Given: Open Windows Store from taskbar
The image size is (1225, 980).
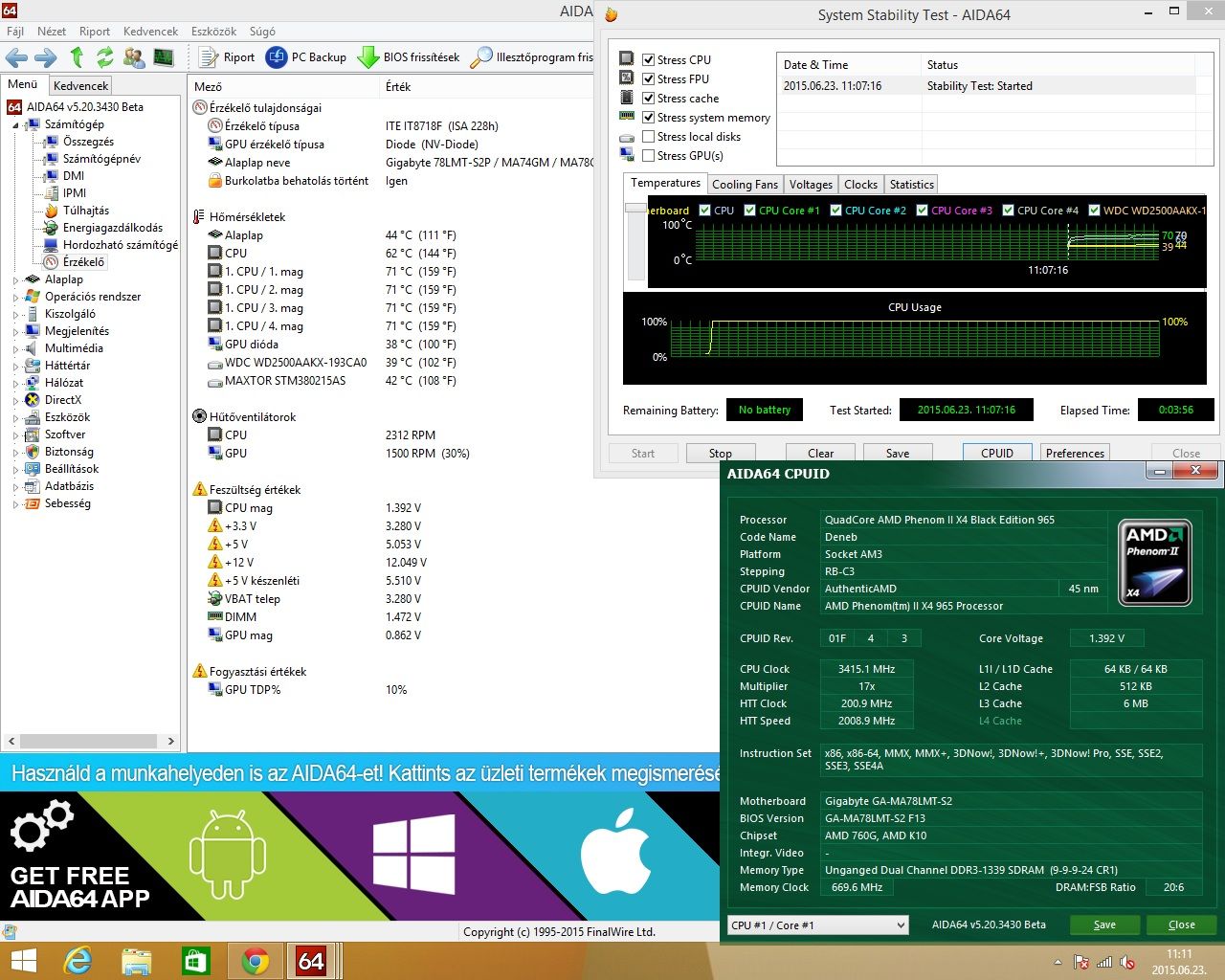Looking at the screenshot, I should point(195,961).
